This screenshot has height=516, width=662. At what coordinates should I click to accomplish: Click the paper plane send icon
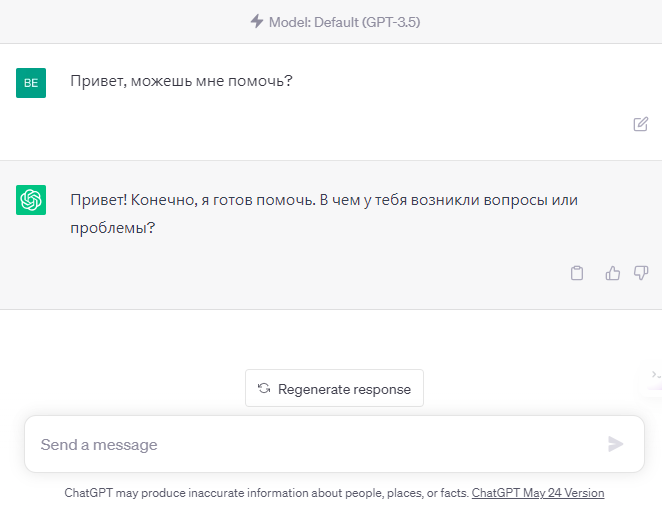coord(616,444)
